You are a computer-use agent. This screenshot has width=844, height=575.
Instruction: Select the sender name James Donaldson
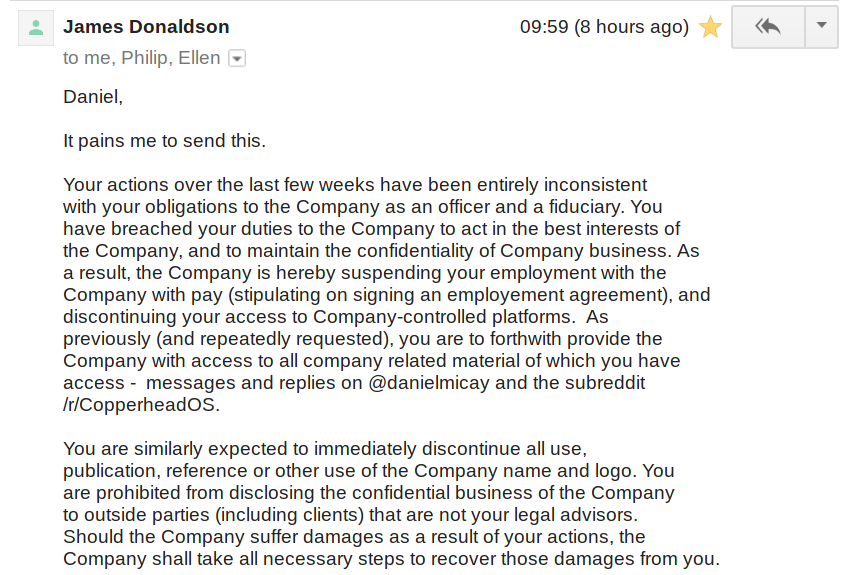[x=146, y=27]
